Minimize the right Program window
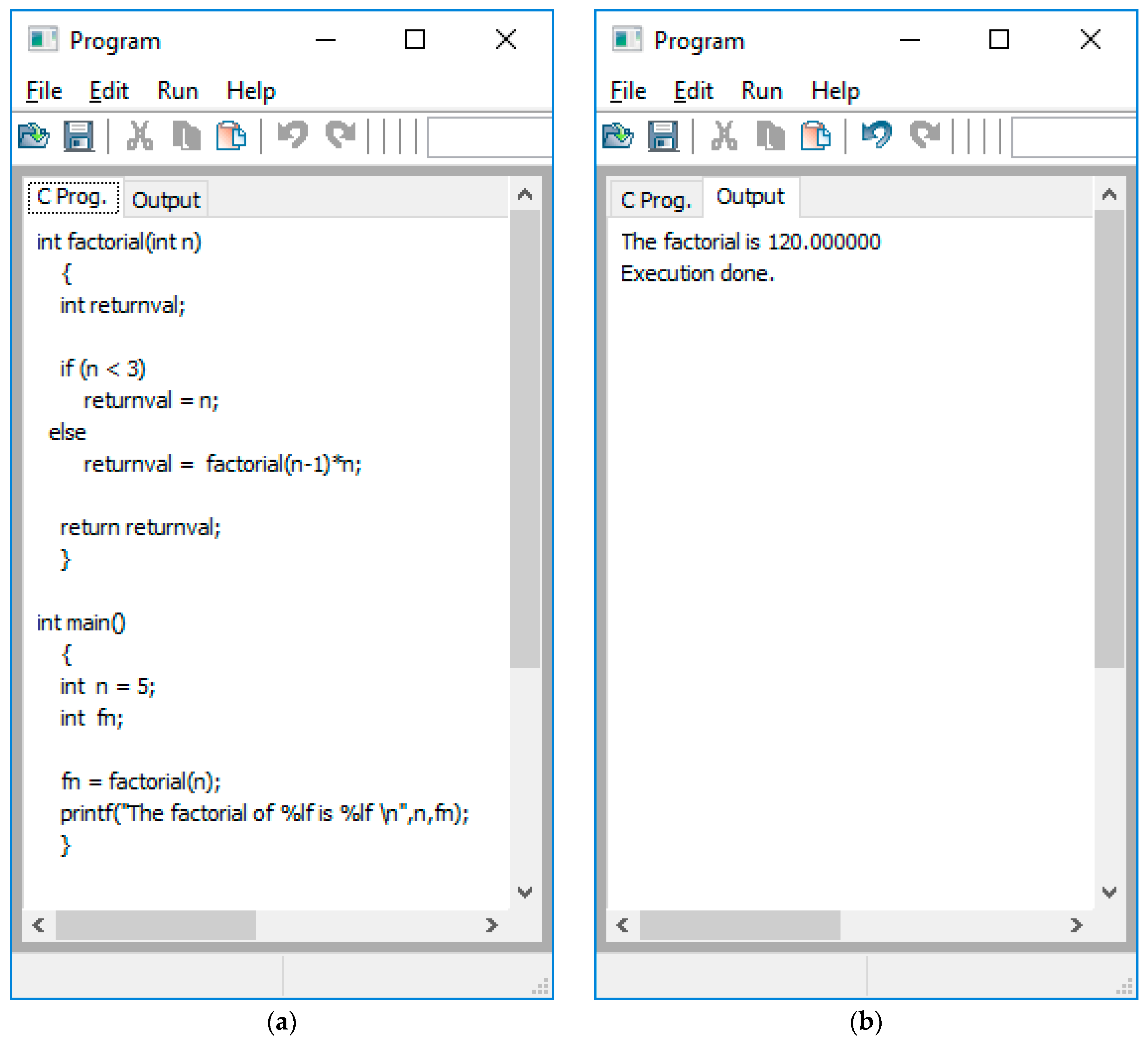Image resolution: width=1148 pixels, height=1046 pixels. pos(910,39)
